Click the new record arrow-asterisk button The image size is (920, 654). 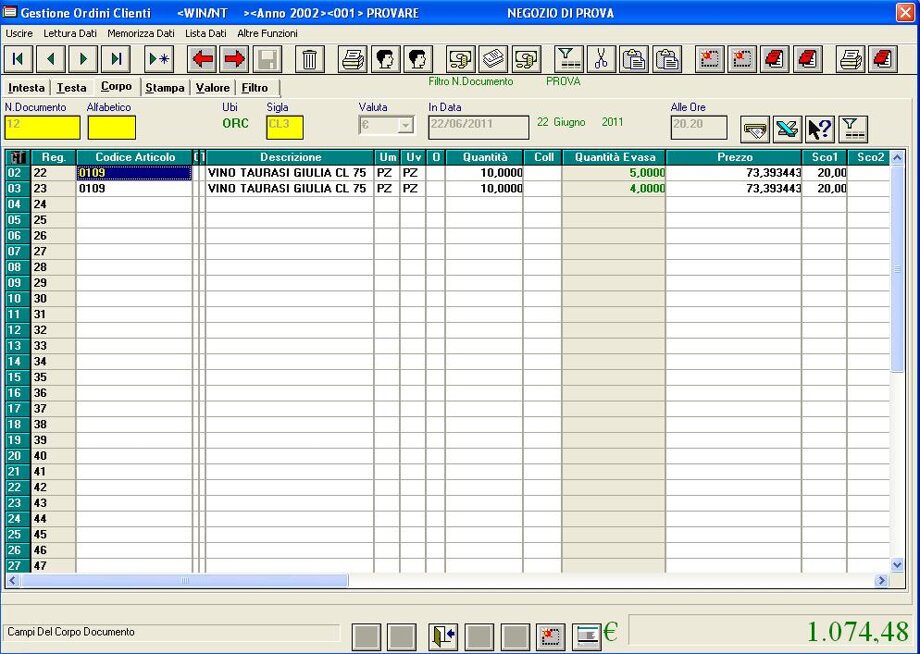coord(160,59)
